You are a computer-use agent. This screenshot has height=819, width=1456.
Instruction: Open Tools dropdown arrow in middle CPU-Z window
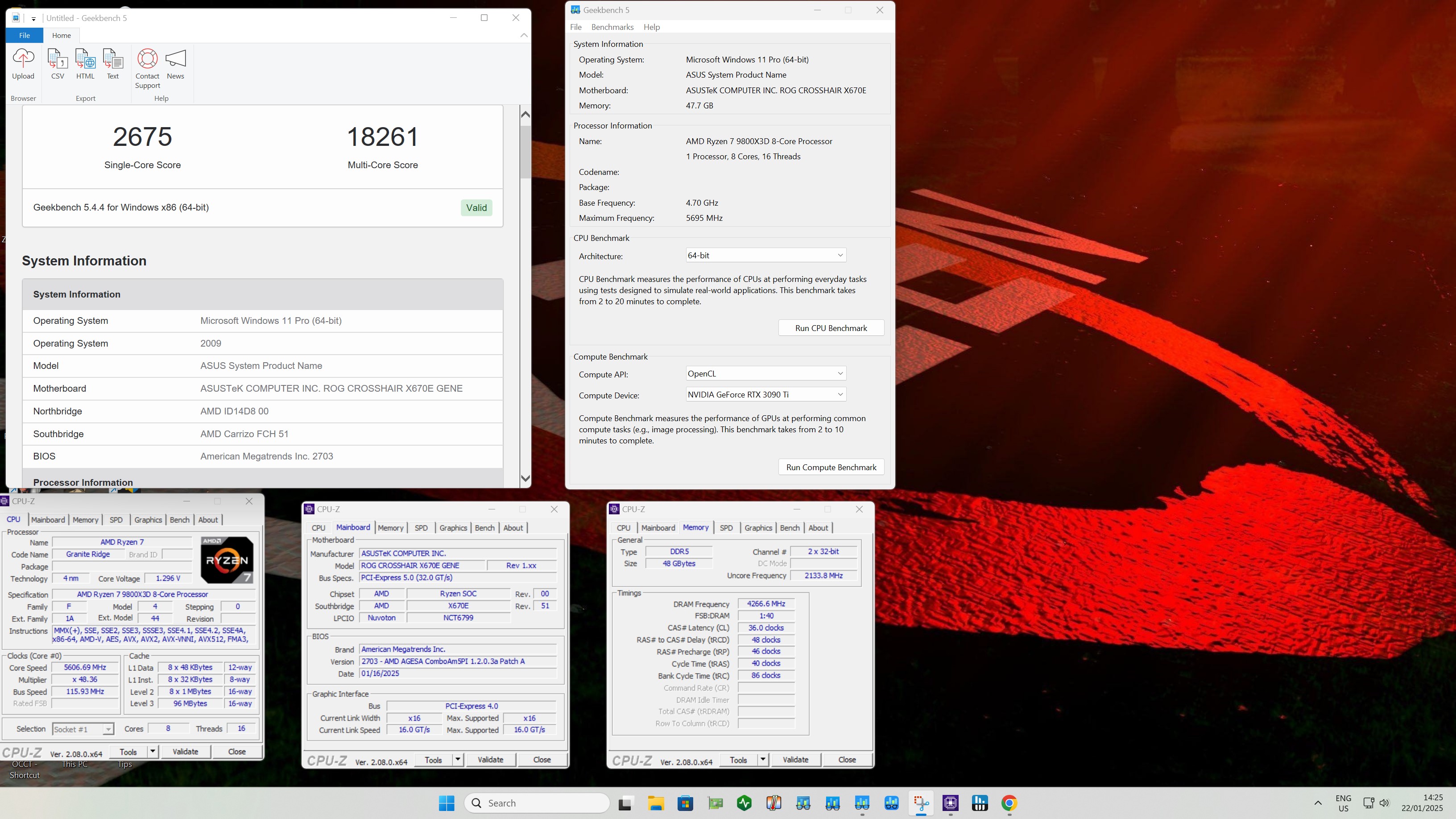(x=458, y=760)
